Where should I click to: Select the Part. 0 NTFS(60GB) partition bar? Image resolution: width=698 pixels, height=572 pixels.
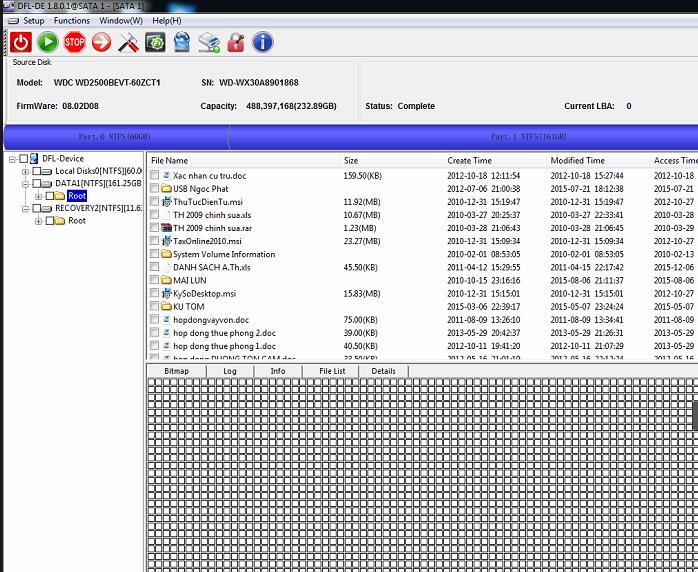pos(116,137)
